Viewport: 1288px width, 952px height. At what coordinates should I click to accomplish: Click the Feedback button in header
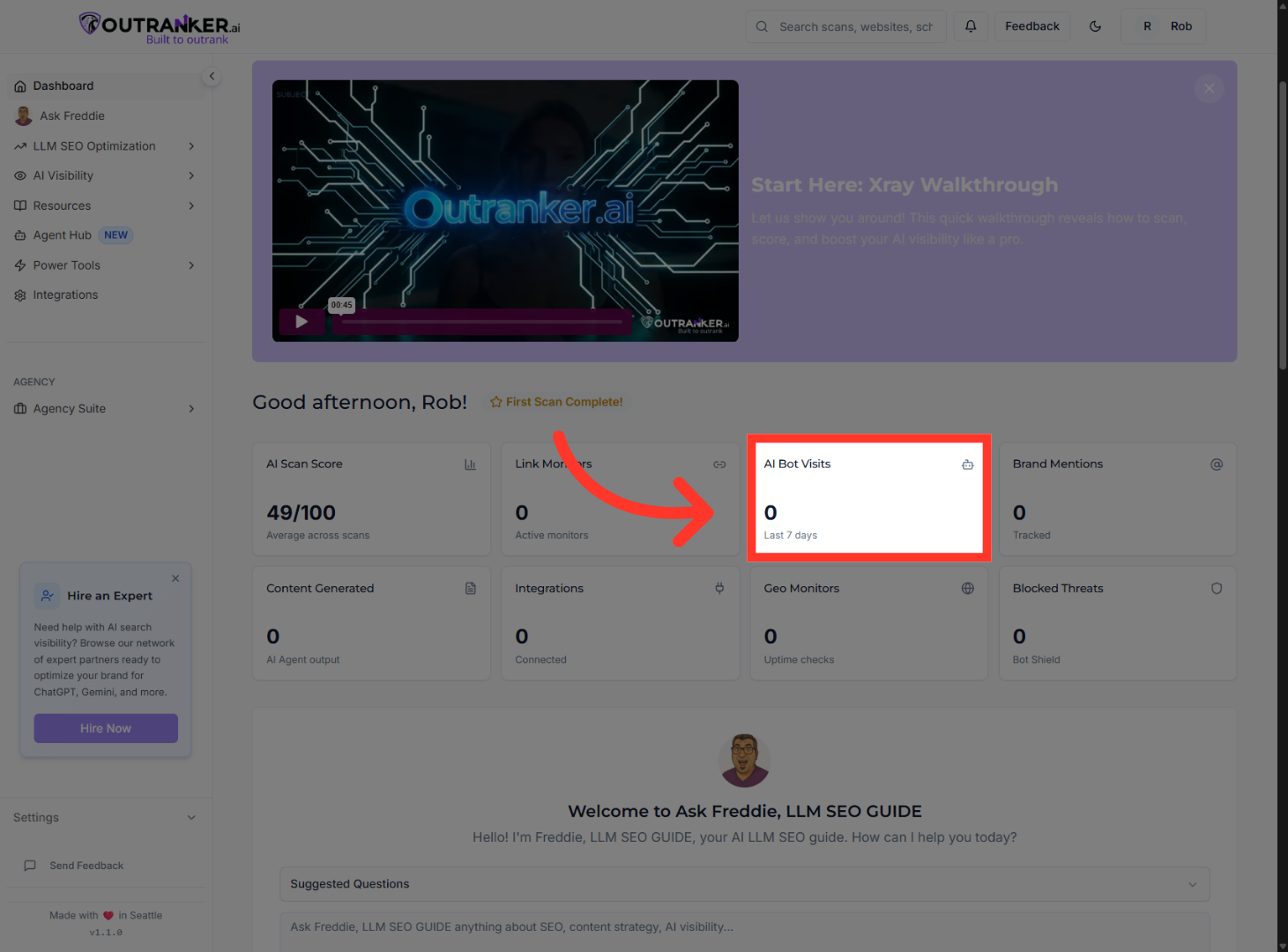click(1032, 26)
